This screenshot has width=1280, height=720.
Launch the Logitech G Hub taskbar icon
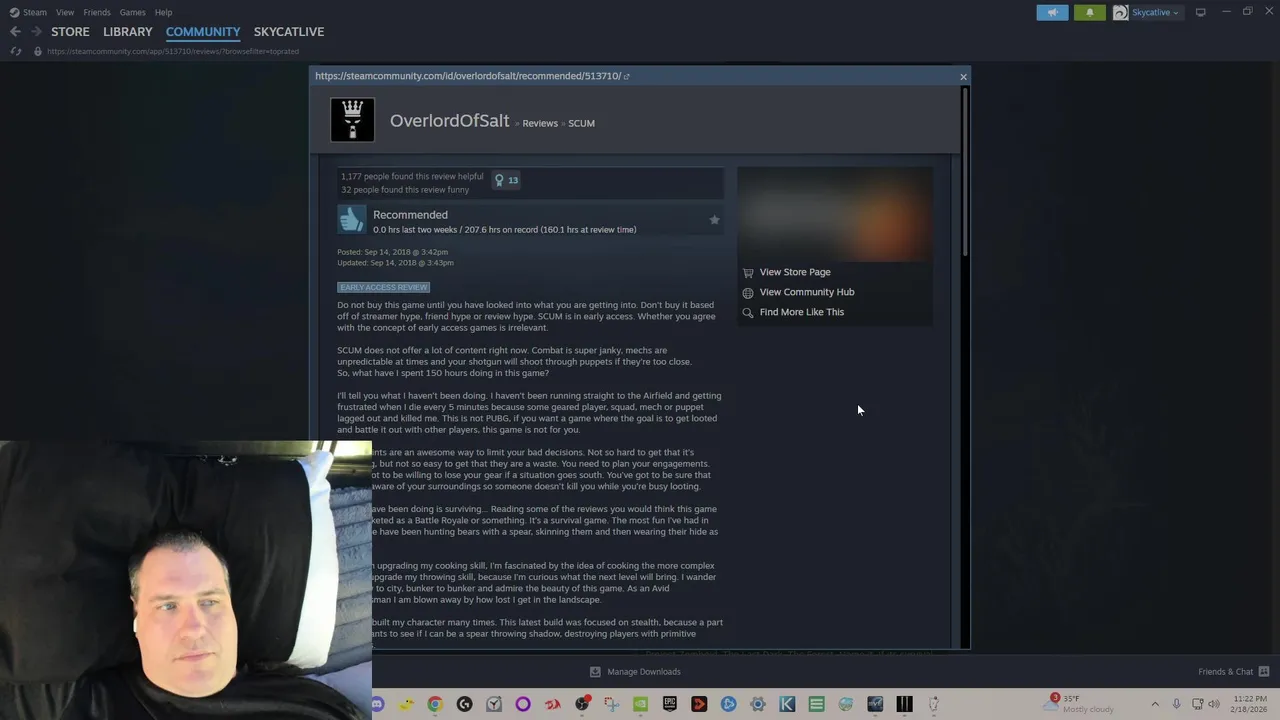coord(464,705)
